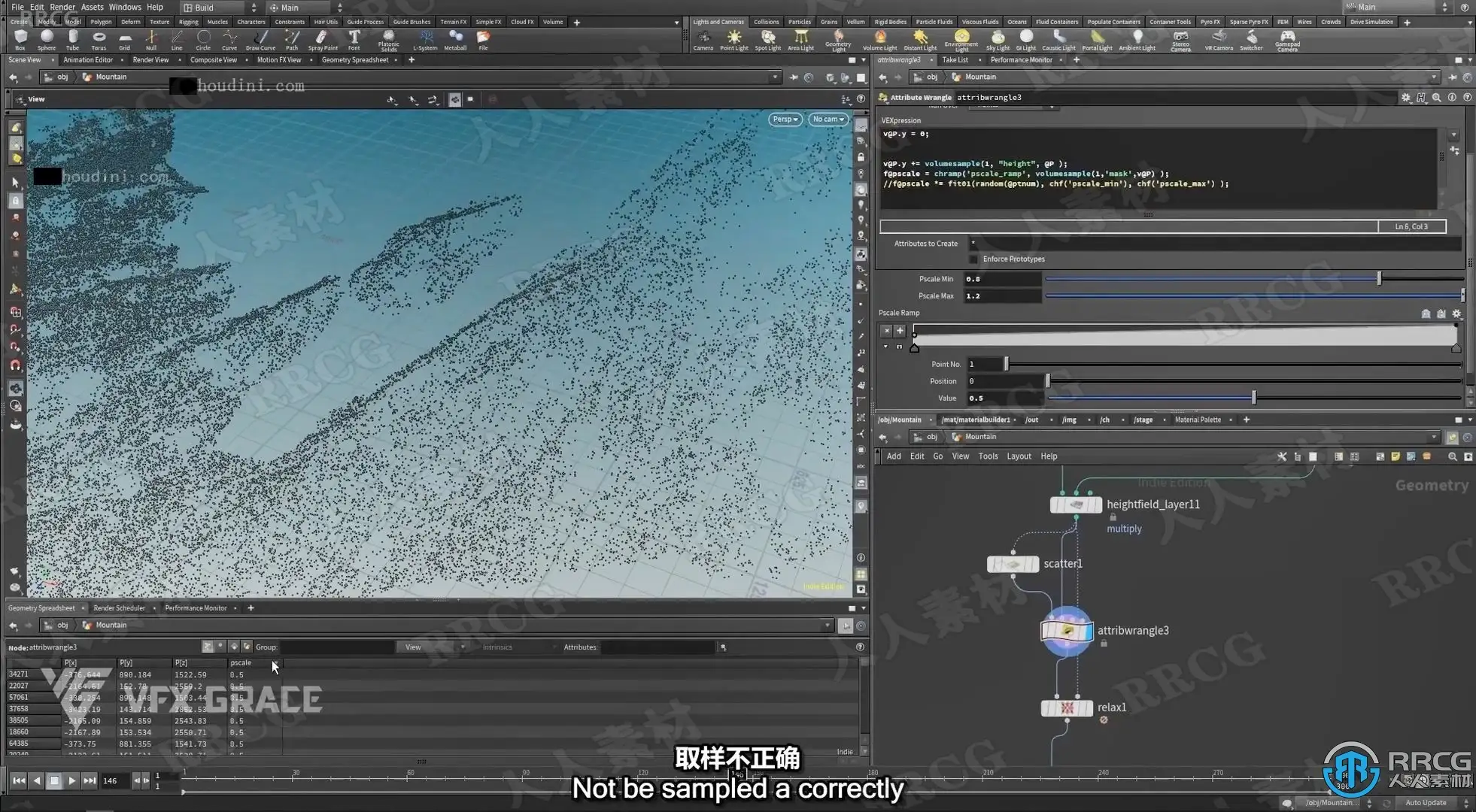Open the No cam camera dropdown
The image size is (1476, 812).
(x=828, y=119)
